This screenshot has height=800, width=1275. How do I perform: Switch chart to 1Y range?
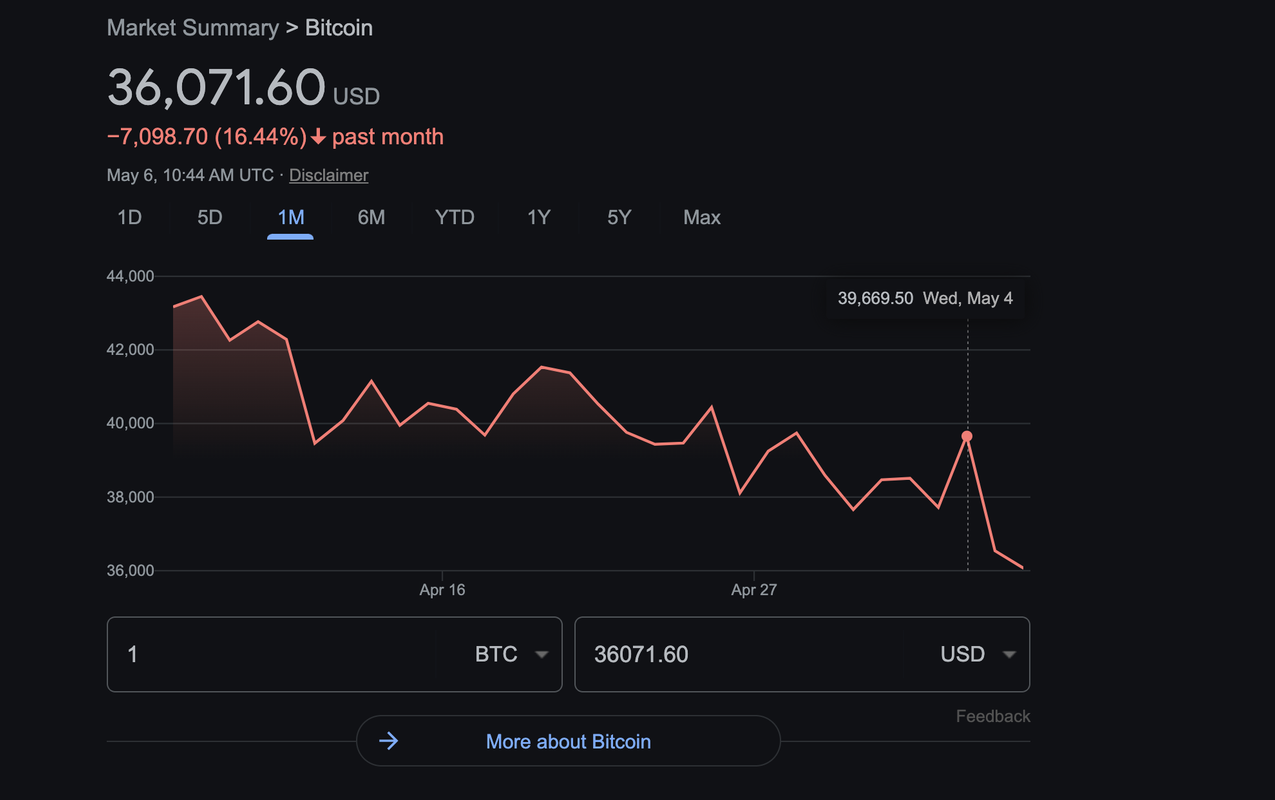[x=539, y=217]
